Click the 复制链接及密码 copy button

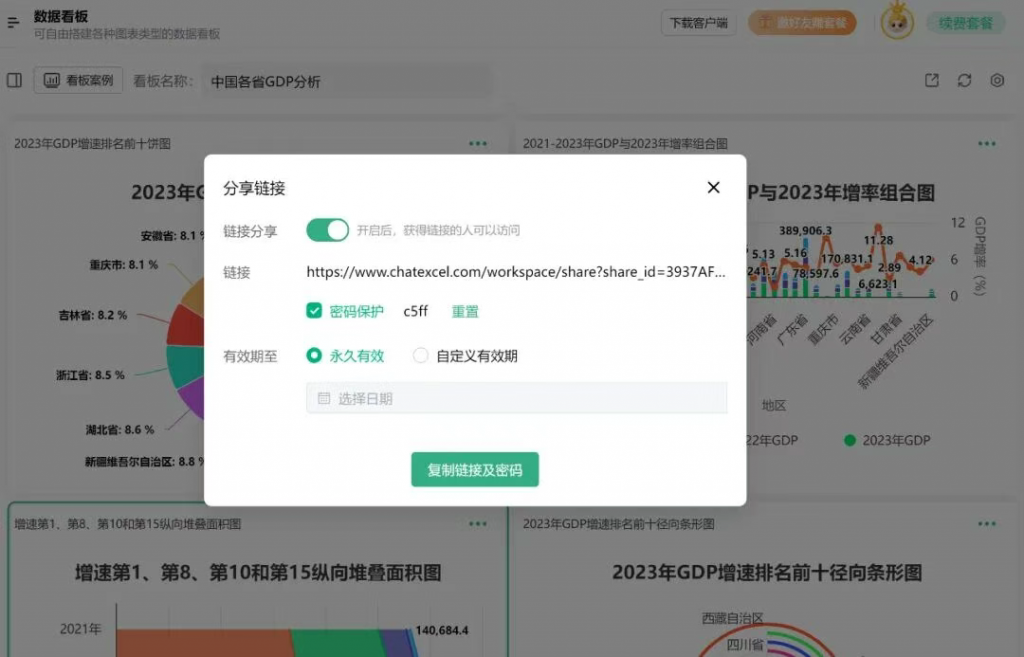click(x=475, y=469)
